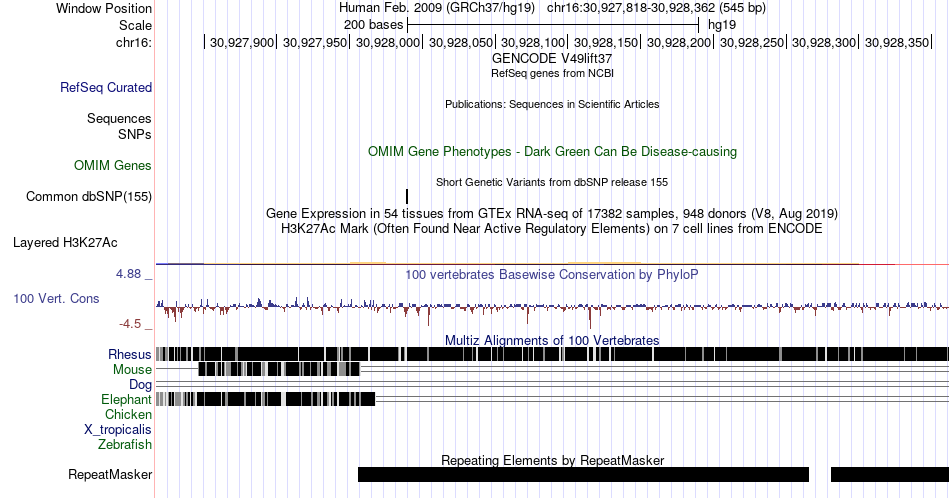The width and height of the screenshot is (950, 498).
Task: Open the Layered H3K27Ac track label
Action: click(x=65, y=242)
